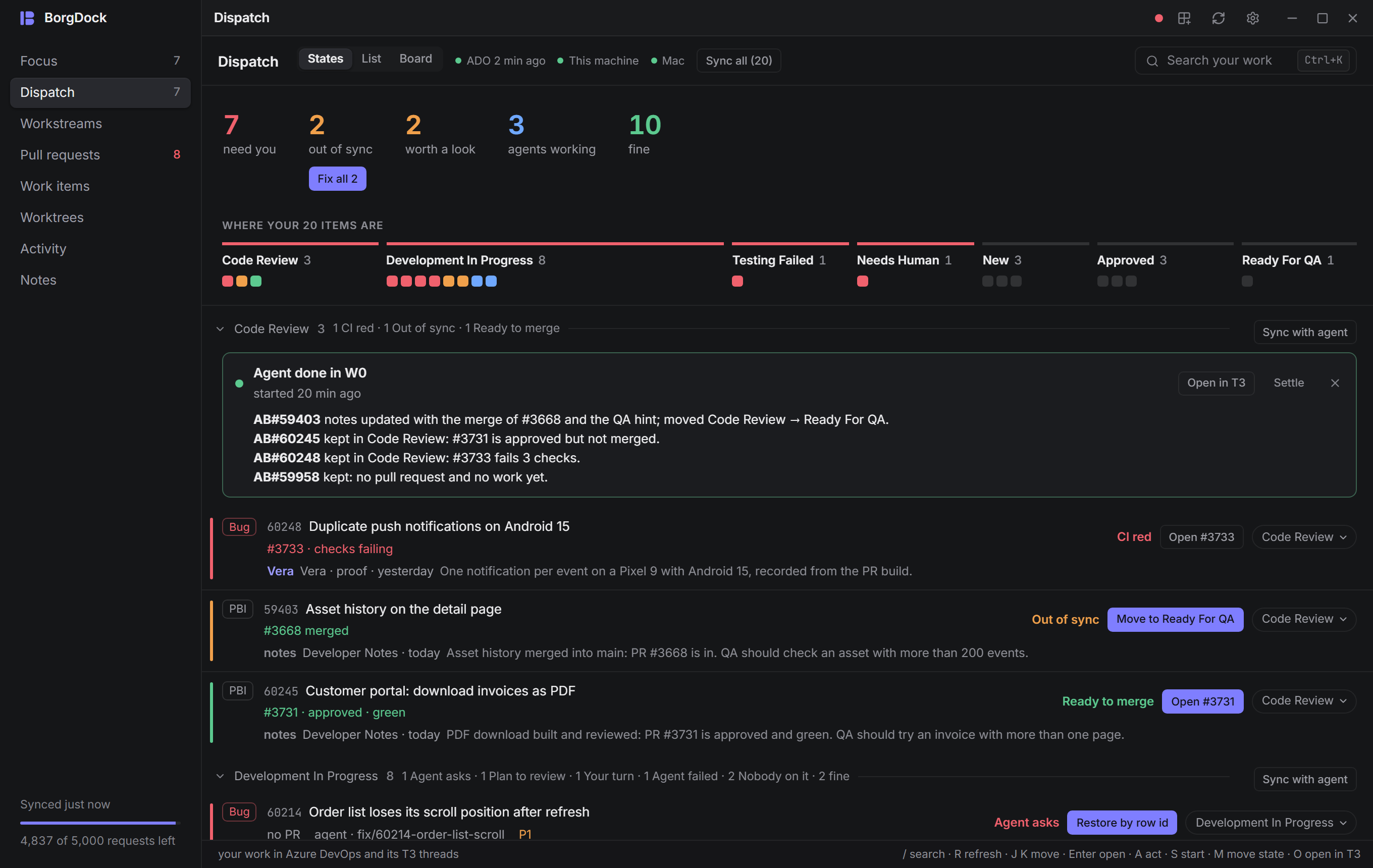1373x868 pixels.
Task: Open Activity in the sidebar
Action: (x=100, y=249)
